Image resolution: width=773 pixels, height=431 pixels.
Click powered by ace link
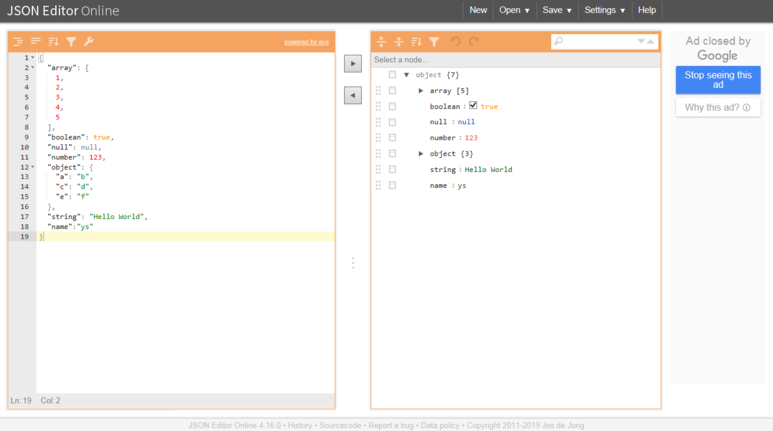[306, 42]
